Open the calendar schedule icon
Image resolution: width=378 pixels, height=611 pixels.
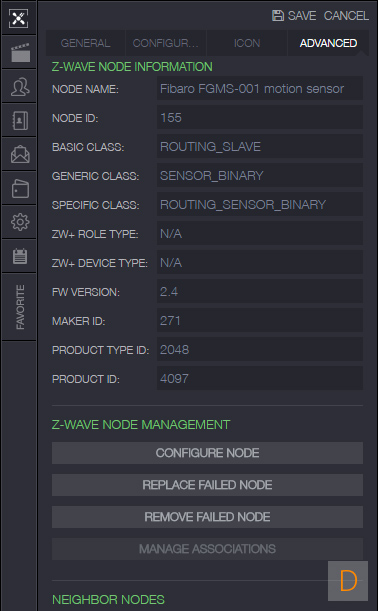(x=19, y=256)
